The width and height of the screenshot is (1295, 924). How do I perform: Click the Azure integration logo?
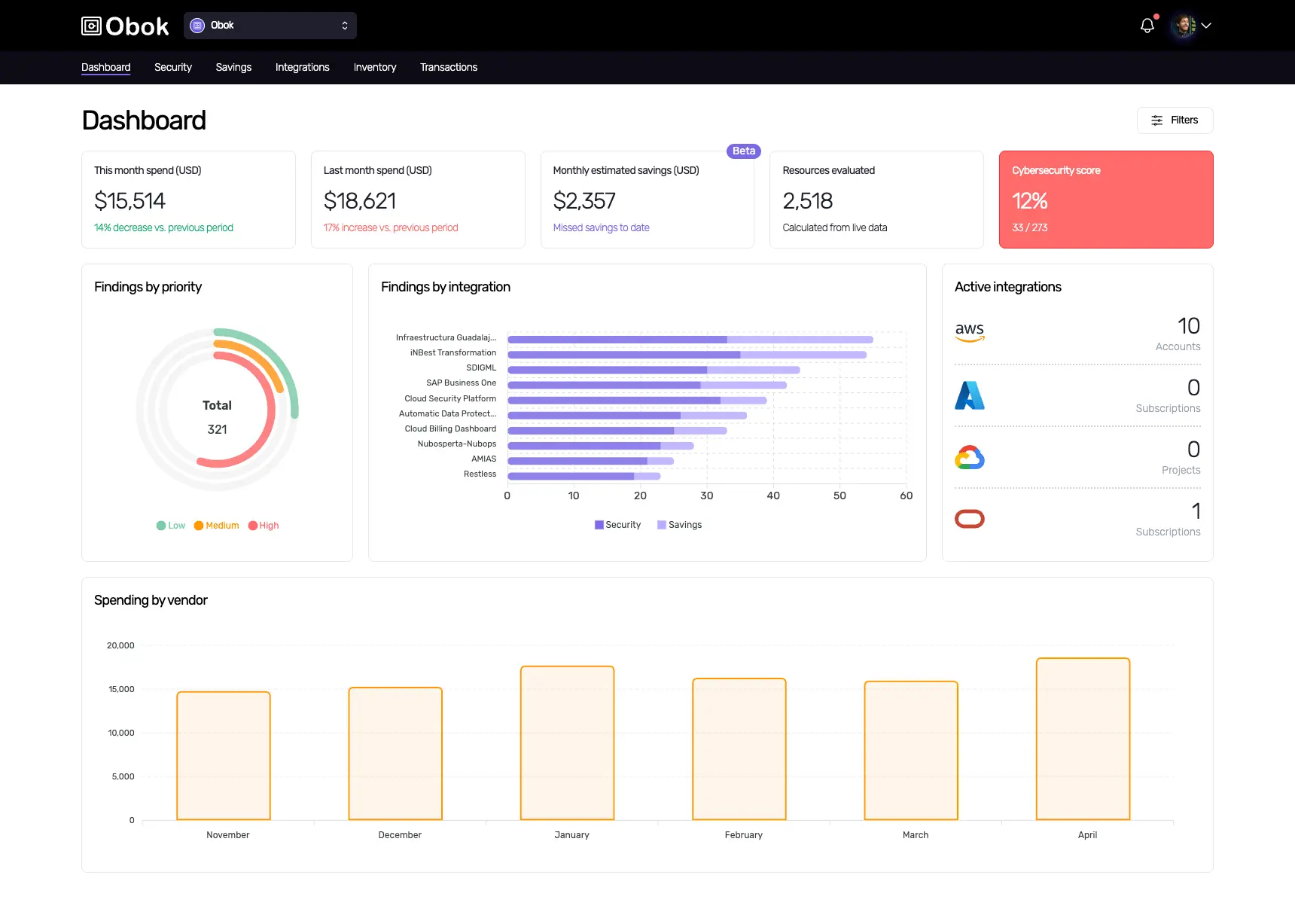(x=970, y=395)
